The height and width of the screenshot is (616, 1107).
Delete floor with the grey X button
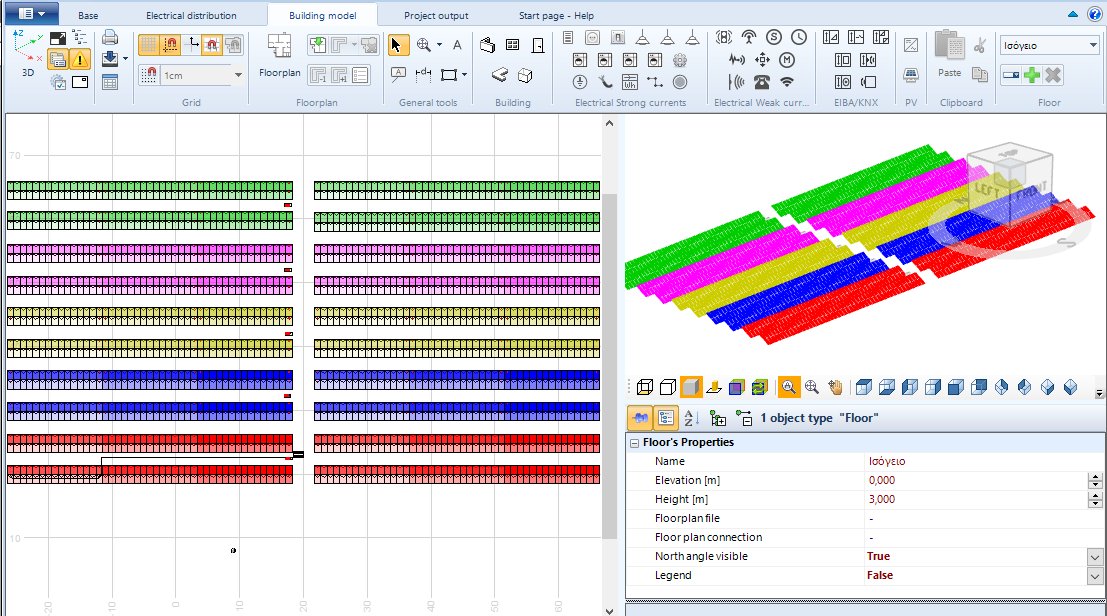(1053, 75)
